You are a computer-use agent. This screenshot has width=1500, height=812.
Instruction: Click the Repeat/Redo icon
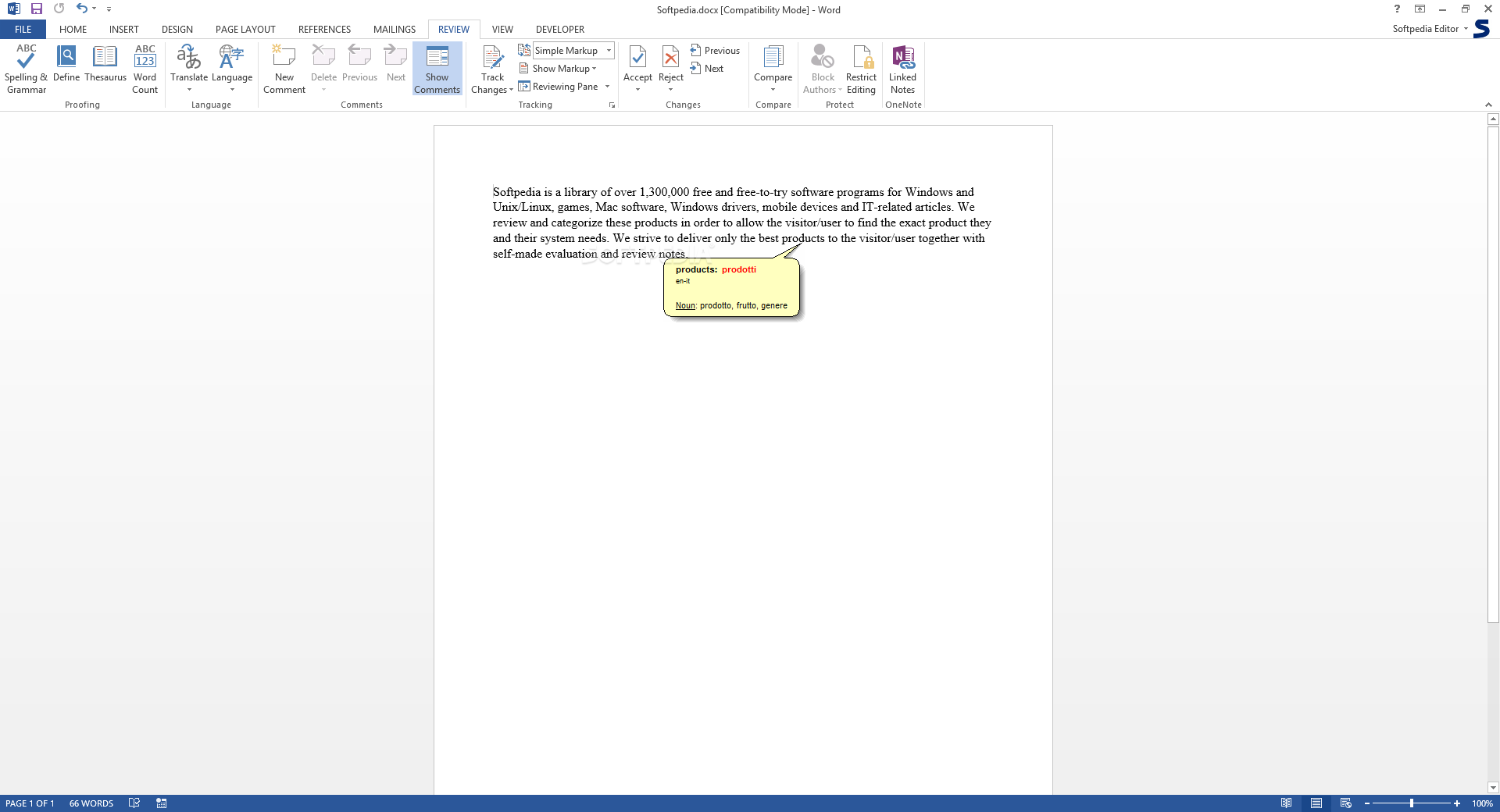[59, 9]
